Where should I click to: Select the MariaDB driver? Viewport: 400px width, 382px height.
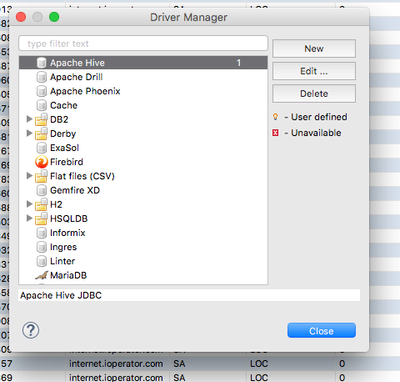68,275
